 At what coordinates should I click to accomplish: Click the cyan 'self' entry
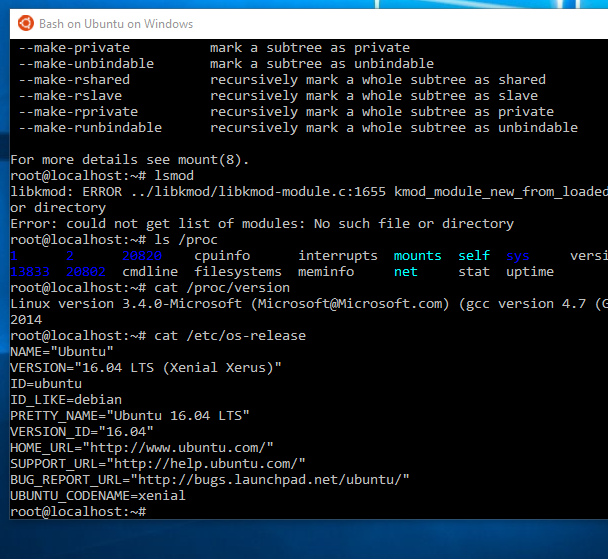[474, 256]
